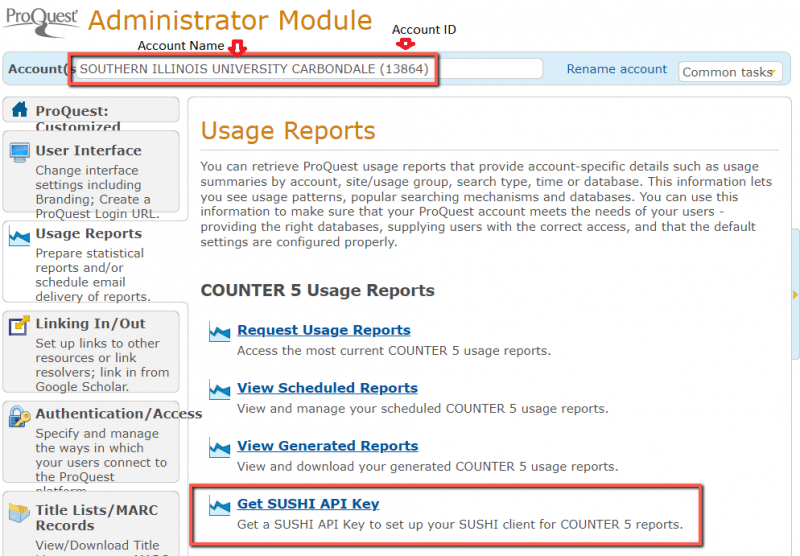Open the User Interface section
The width and height of the screenshot is (800, 556).
pyautogui.click(x=91, y=171)
